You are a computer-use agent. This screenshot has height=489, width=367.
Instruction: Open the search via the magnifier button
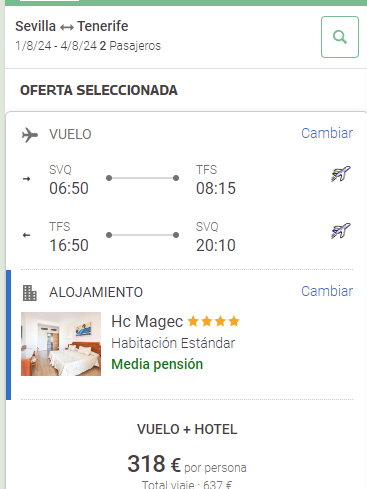click(x=340, y=37)
